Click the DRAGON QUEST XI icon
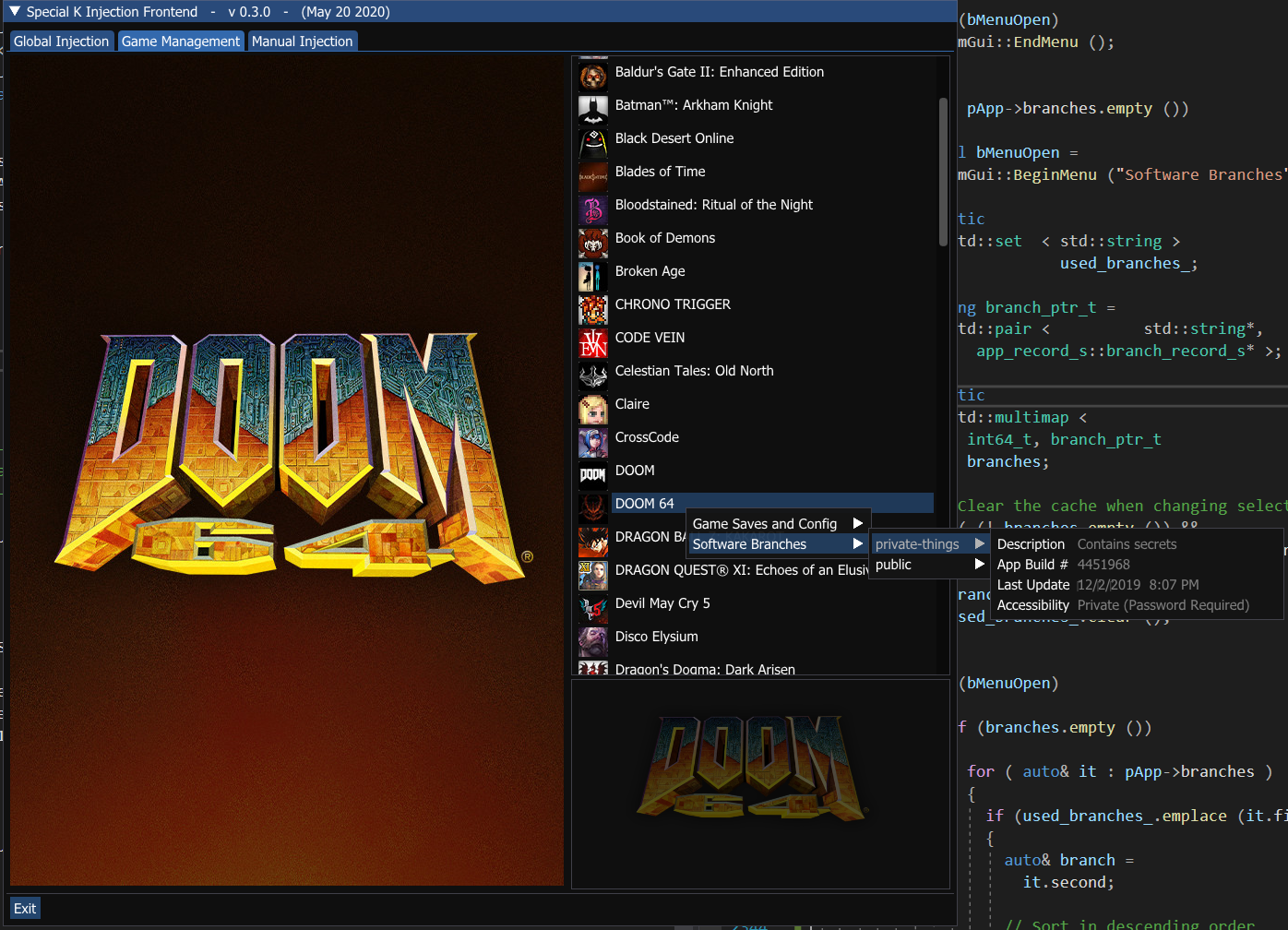Viewport: 1288px width, 930px height. pyautogui.click(x=592, y=576)
